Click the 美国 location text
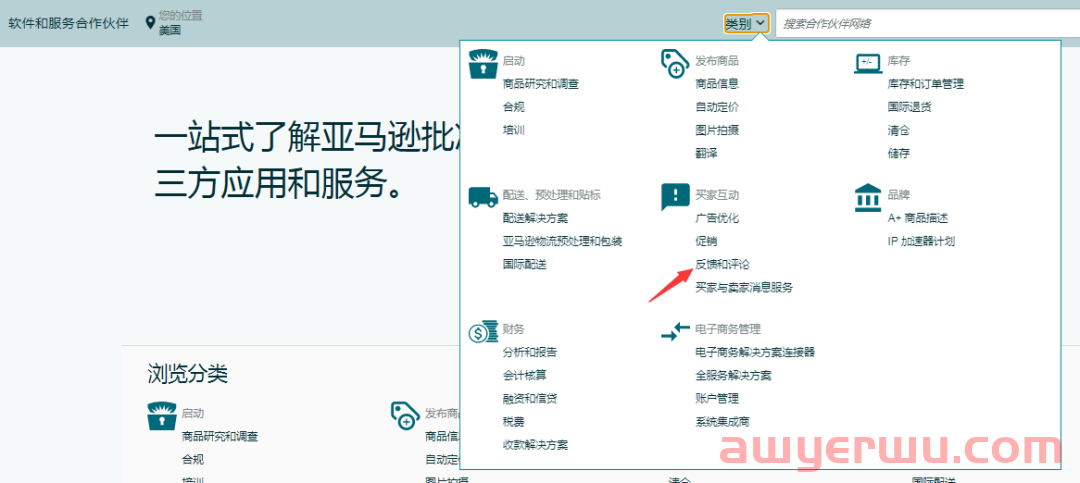Screen dimensions: 1080x483 coord(169,30)
